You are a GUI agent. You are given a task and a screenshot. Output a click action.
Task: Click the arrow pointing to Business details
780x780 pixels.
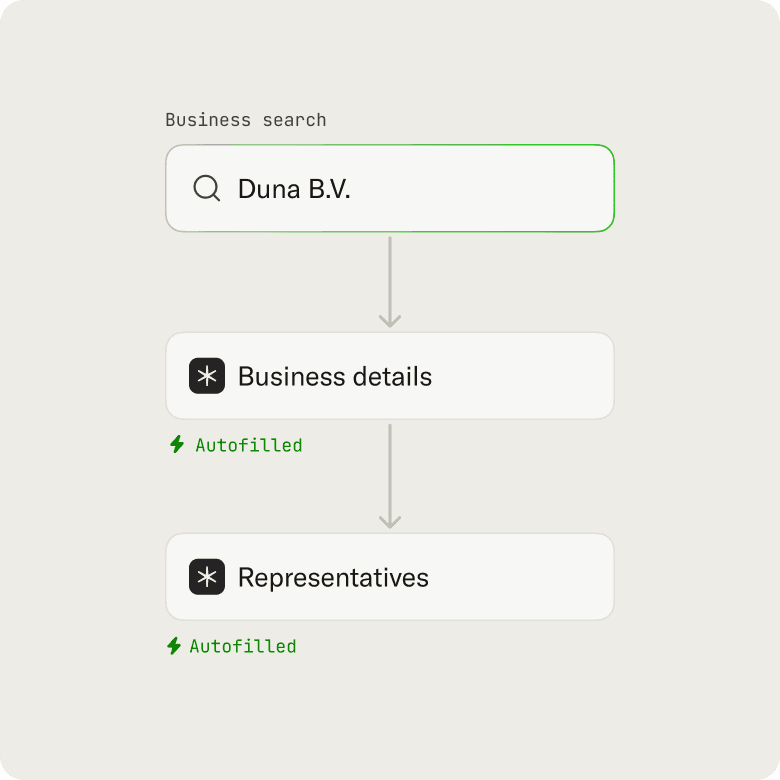click(x=390, y=282)
